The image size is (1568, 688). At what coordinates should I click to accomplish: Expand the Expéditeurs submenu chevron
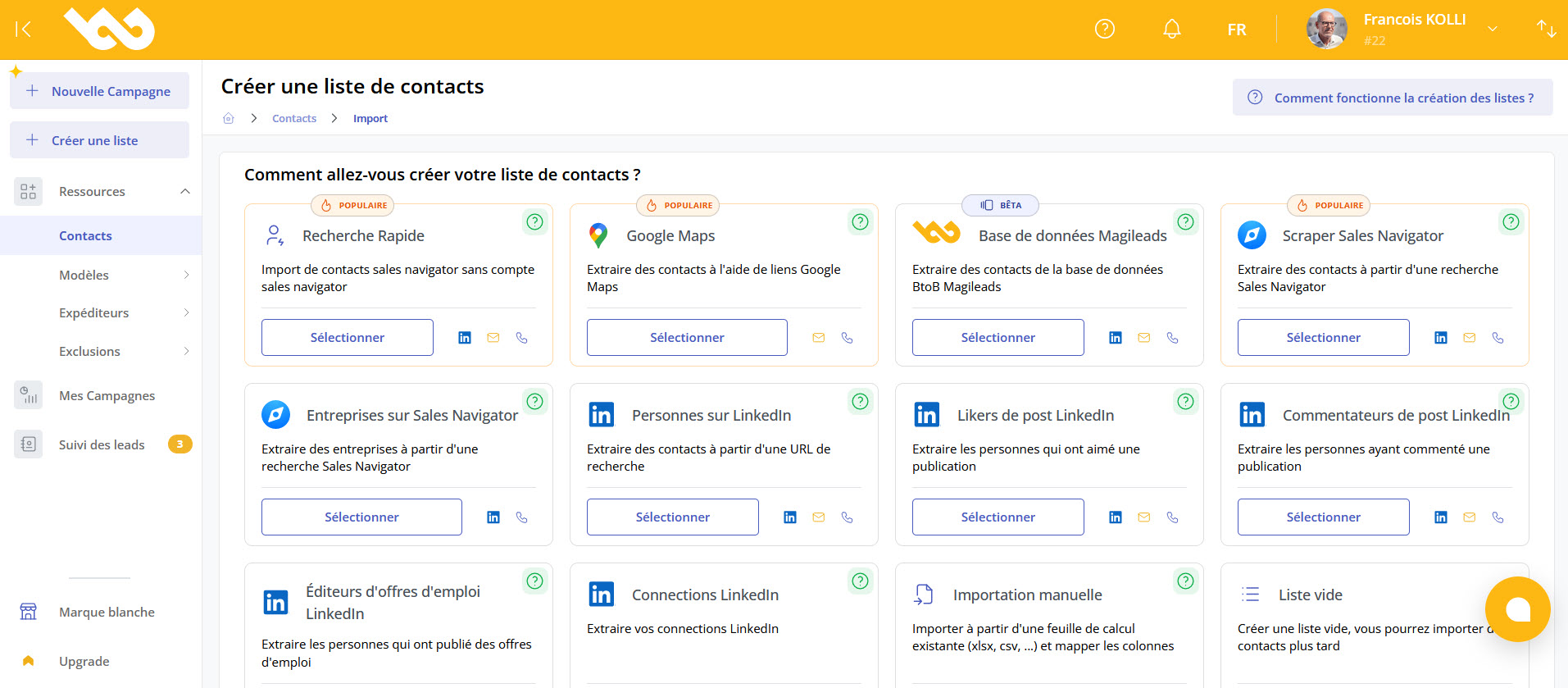pyautogui.click(x=186, y=312)
